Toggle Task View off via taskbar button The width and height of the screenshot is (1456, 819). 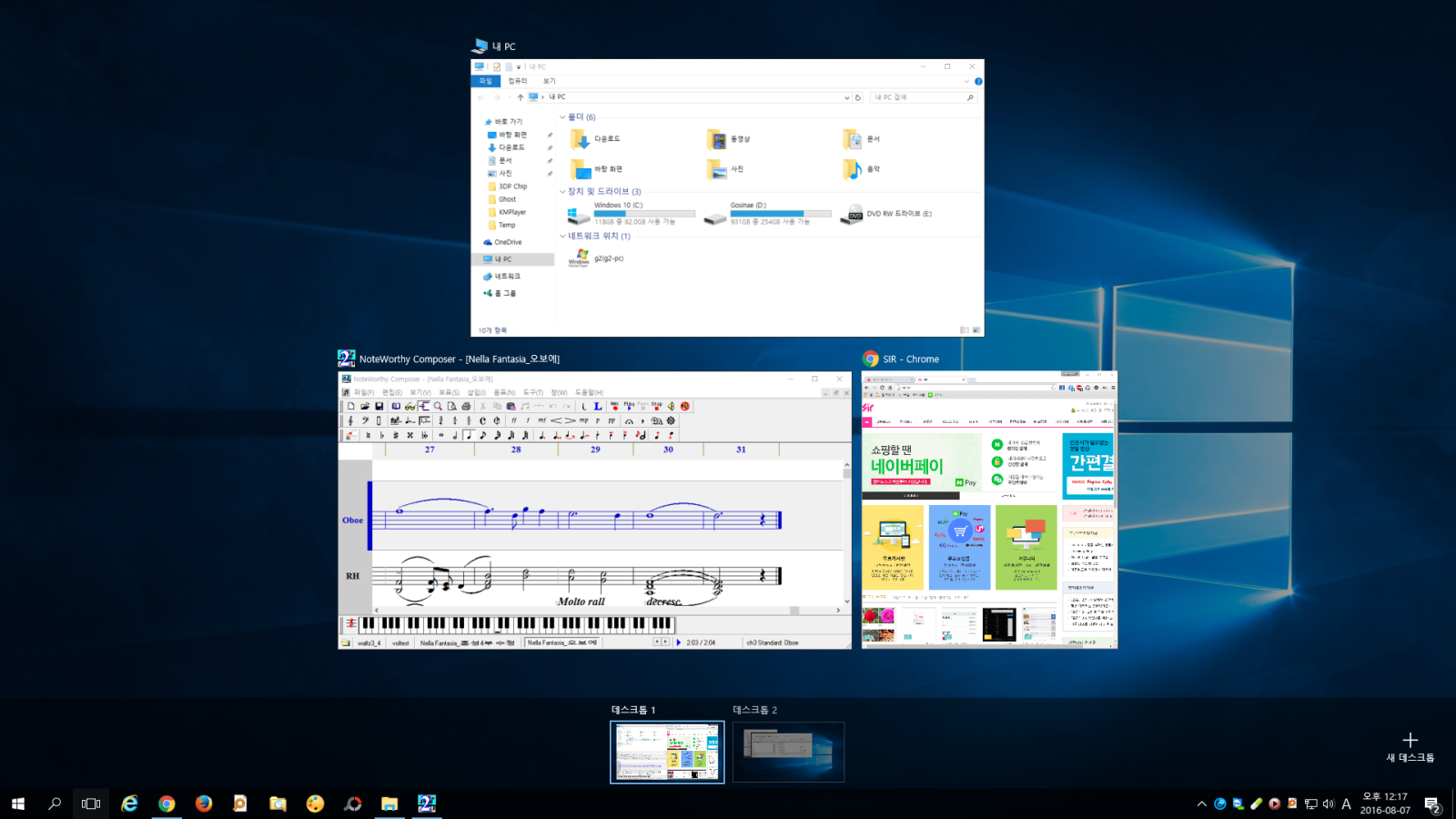91,804
